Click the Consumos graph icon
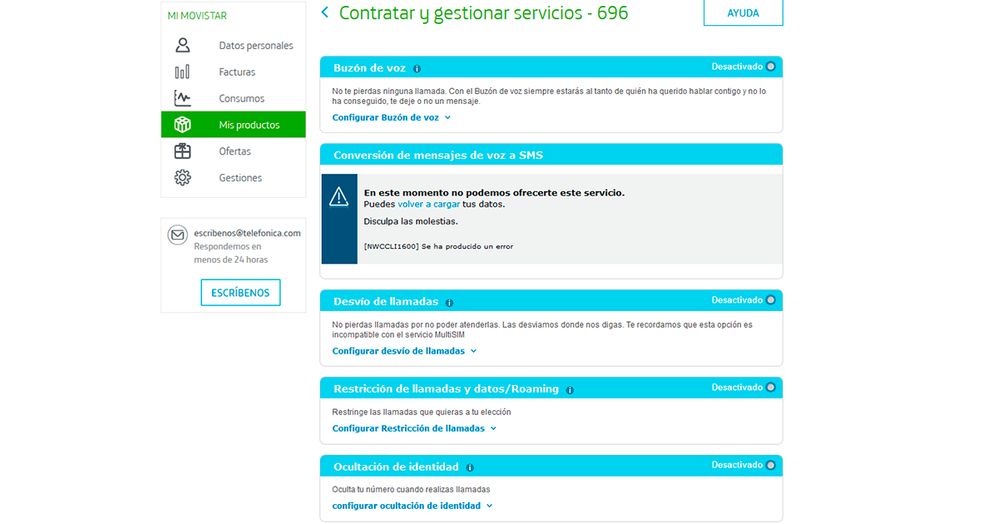 (x=182, y=99)
